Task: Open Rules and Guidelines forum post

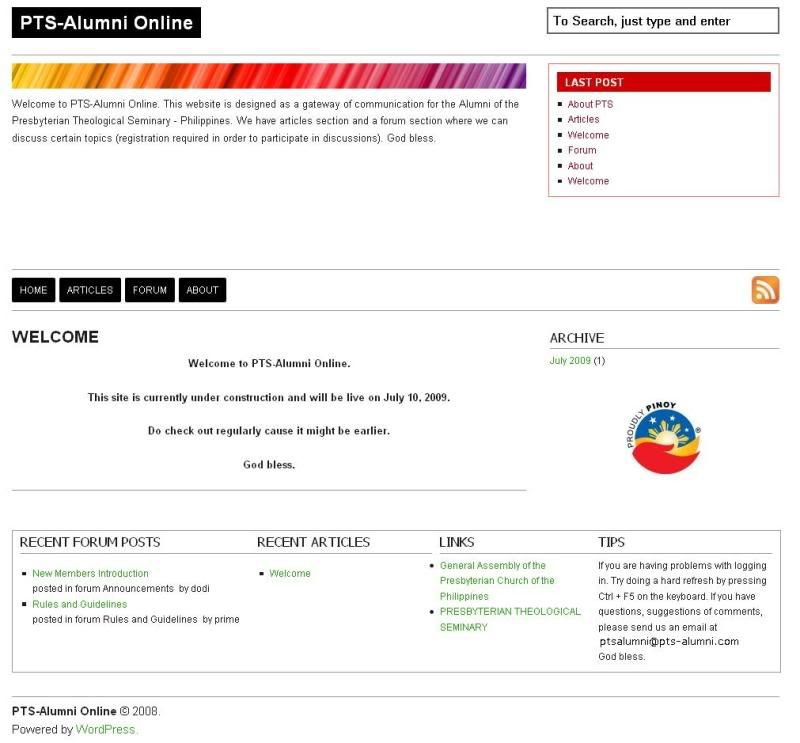Action: (x=80, y=604)
